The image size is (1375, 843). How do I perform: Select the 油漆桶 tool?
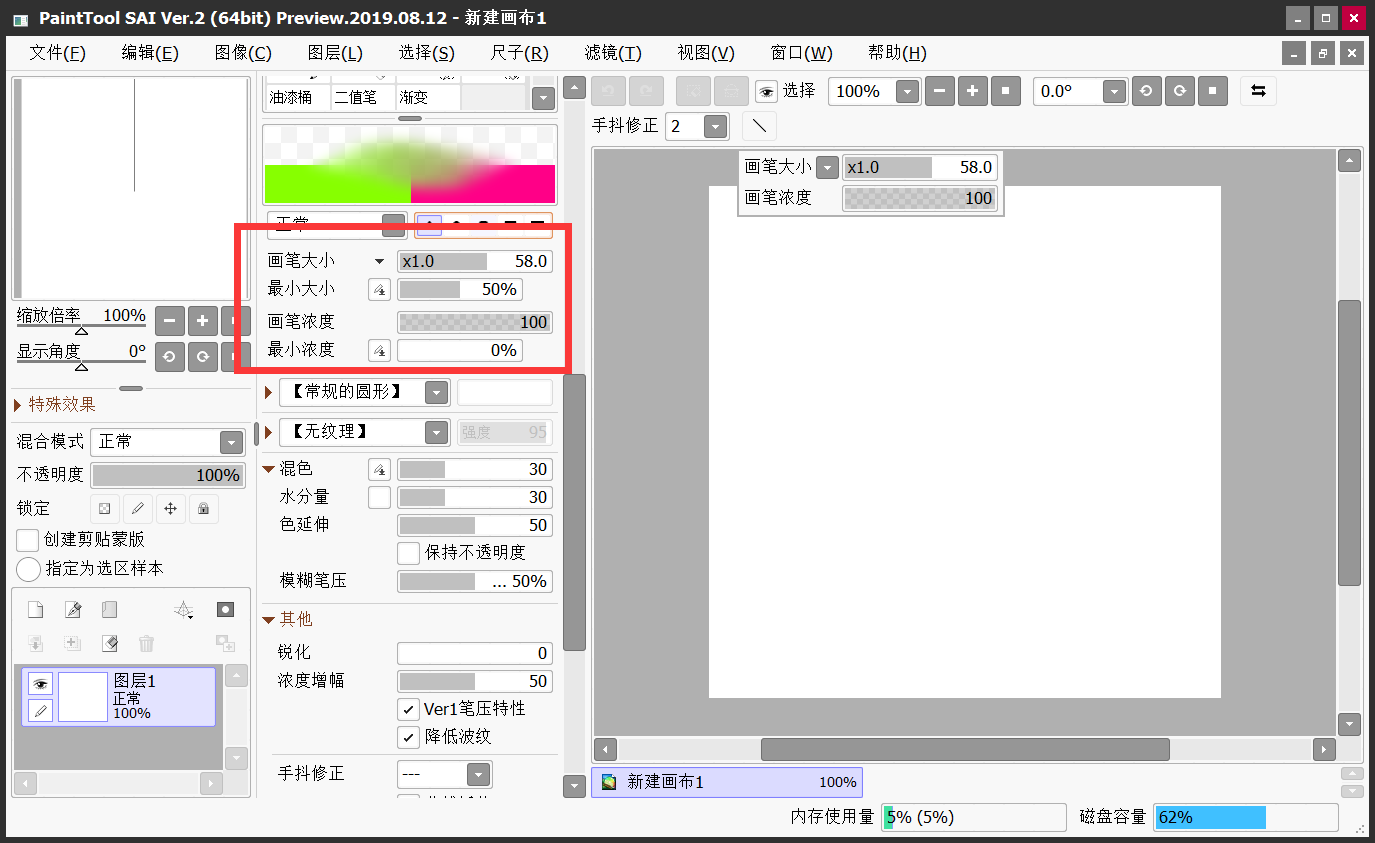click(297, 97)
